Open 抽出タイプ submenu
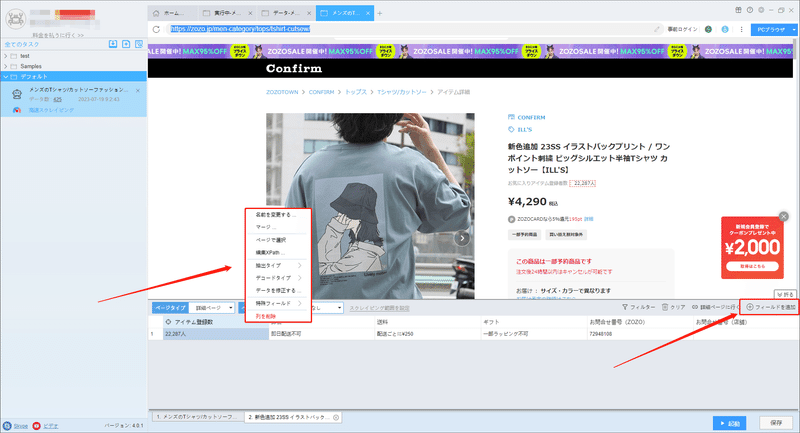 (278, 265)
